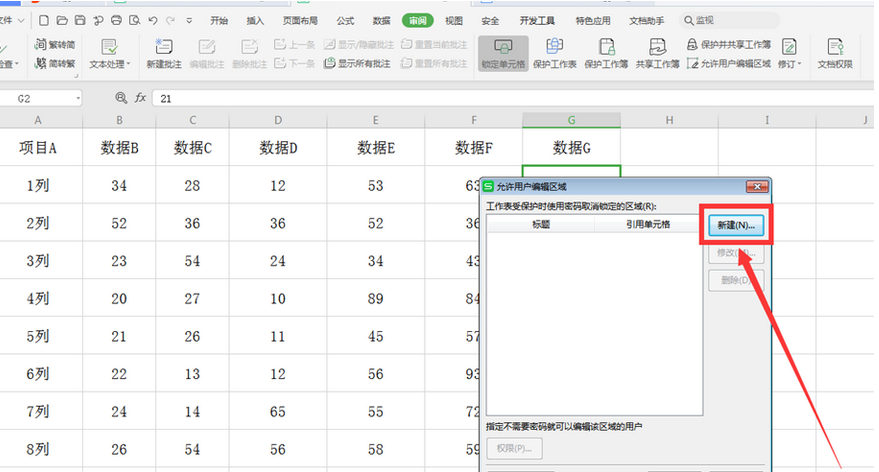The width and height of the screenshot is (879, 472).
Task: Open the Name Box dropdown arrow
Action: (x=78, y=99)
